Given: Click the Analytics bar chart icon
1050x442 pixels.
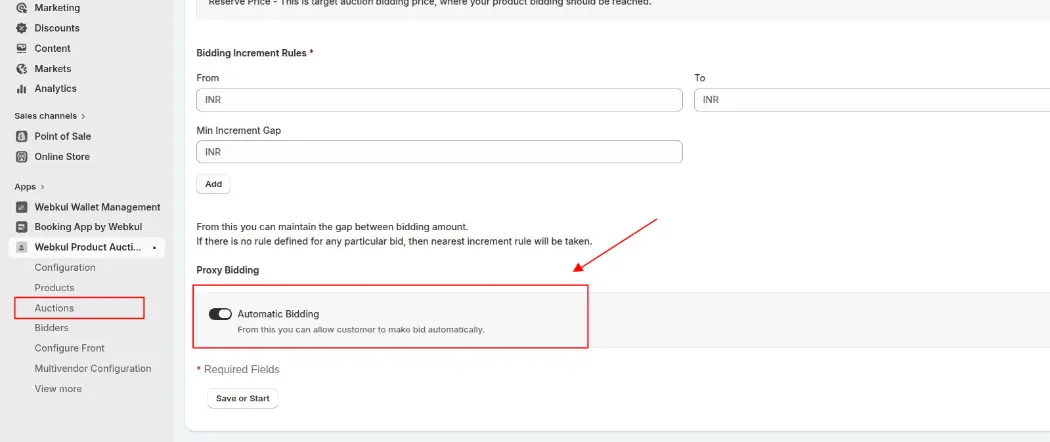Looking at the screenshot, I should tap(21, 88).
